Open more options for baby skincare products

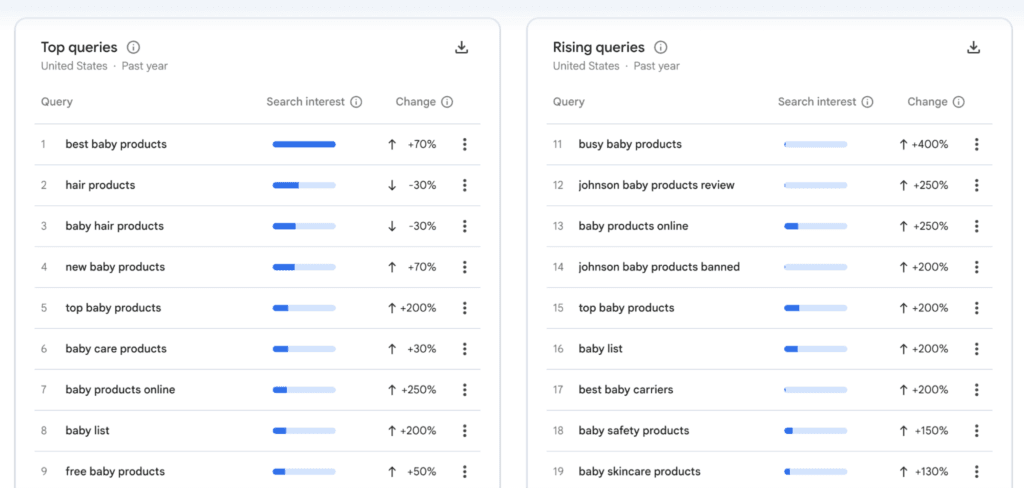click(x=976, y=472)
